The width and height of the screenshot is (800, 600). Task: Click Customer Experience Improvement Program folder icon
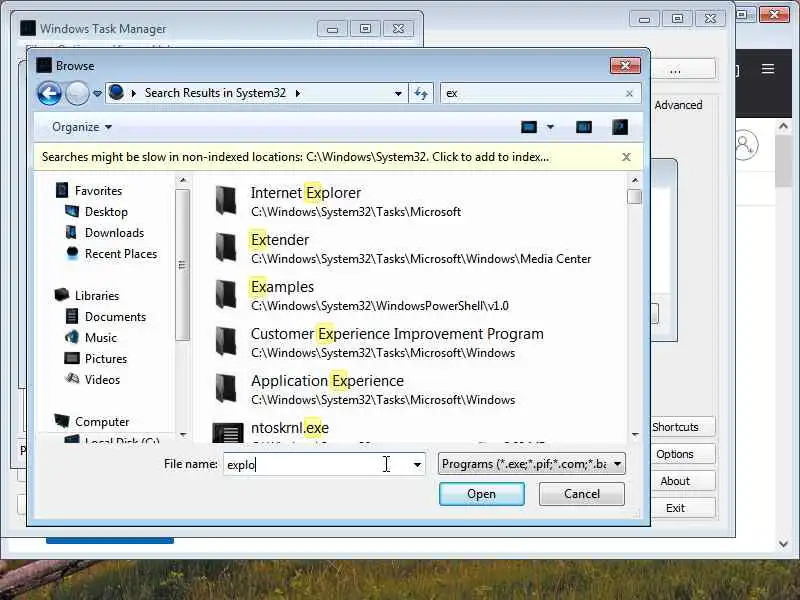[226, 341]
